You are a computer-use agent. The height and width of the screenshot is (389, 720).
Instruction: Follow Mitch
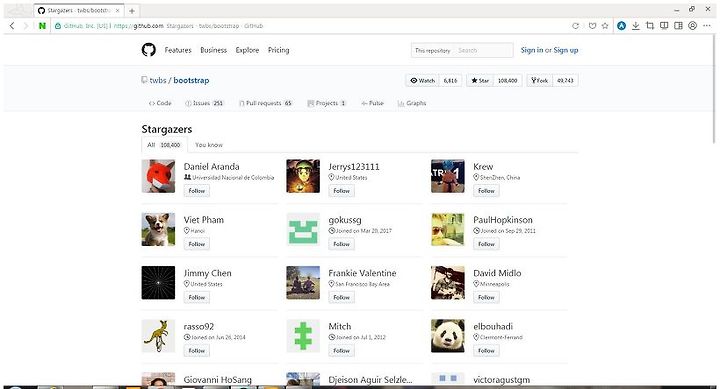341,350
